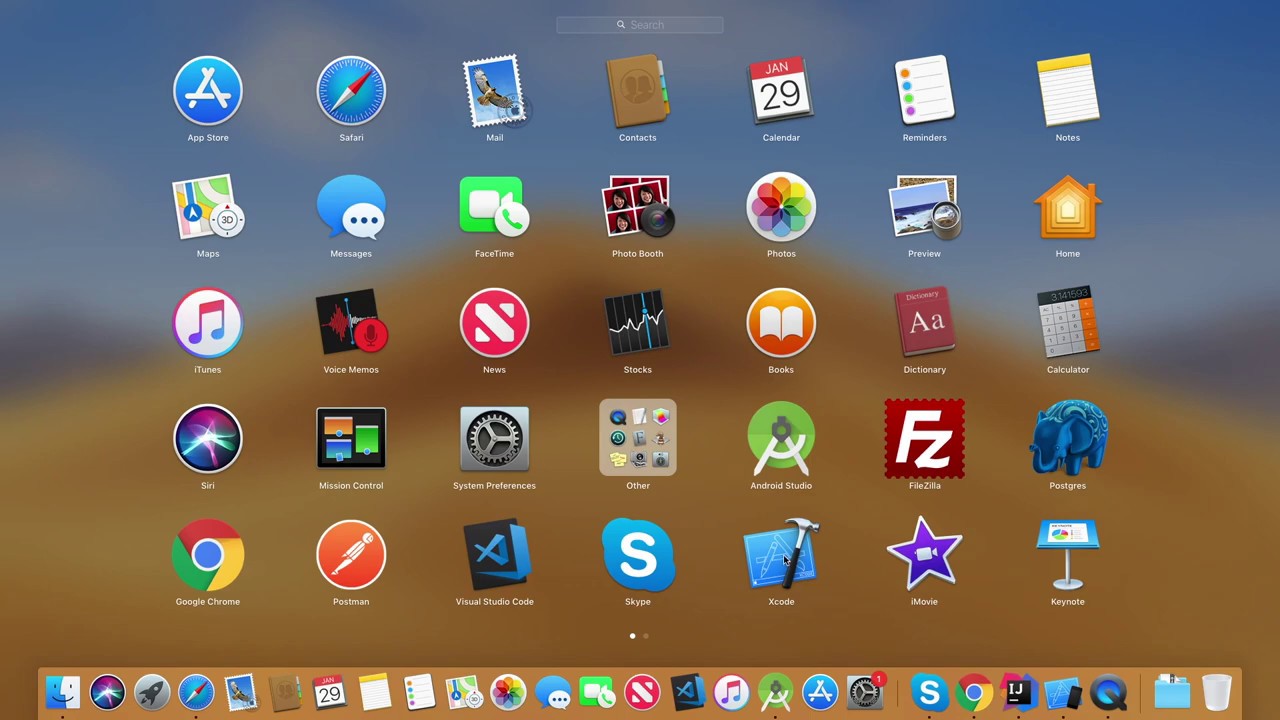The image size is (1280, 720).
Task: Switch to second Launchpad page dot
Action: pos(646,636)
